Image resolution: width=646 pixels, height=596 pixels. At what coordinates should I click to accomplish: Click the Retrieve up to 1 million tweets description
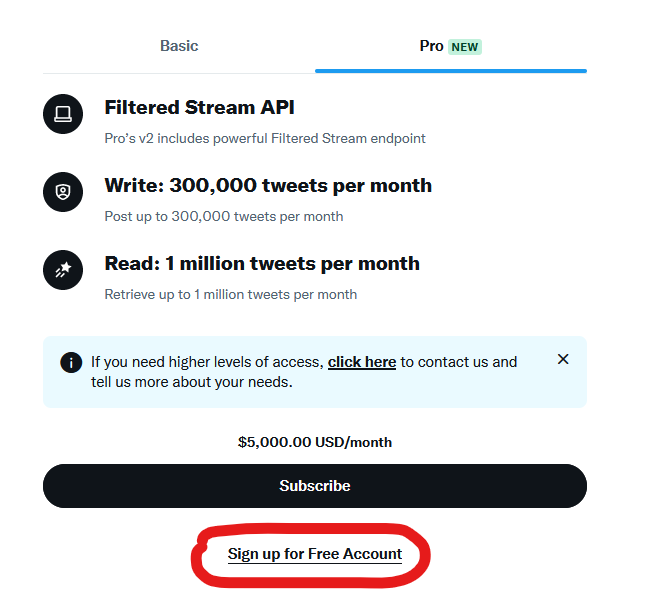(x=231, y=294)
